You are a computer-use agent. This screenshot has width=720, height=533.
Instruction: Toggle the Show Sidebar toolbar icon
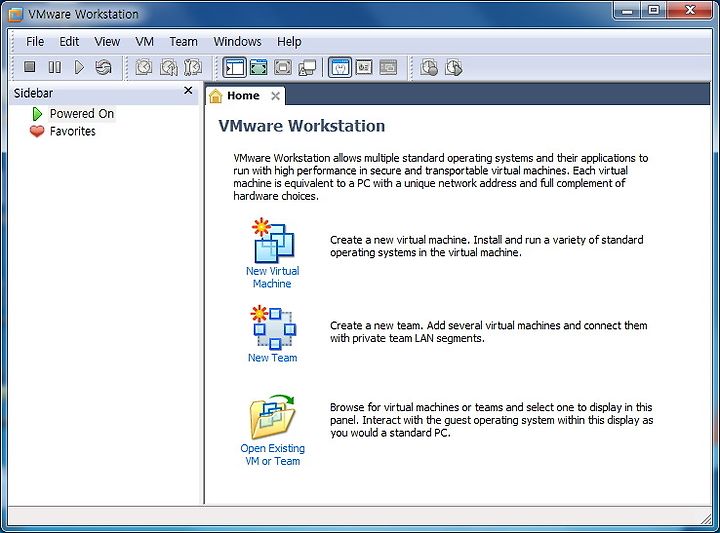tap(235, 67)
